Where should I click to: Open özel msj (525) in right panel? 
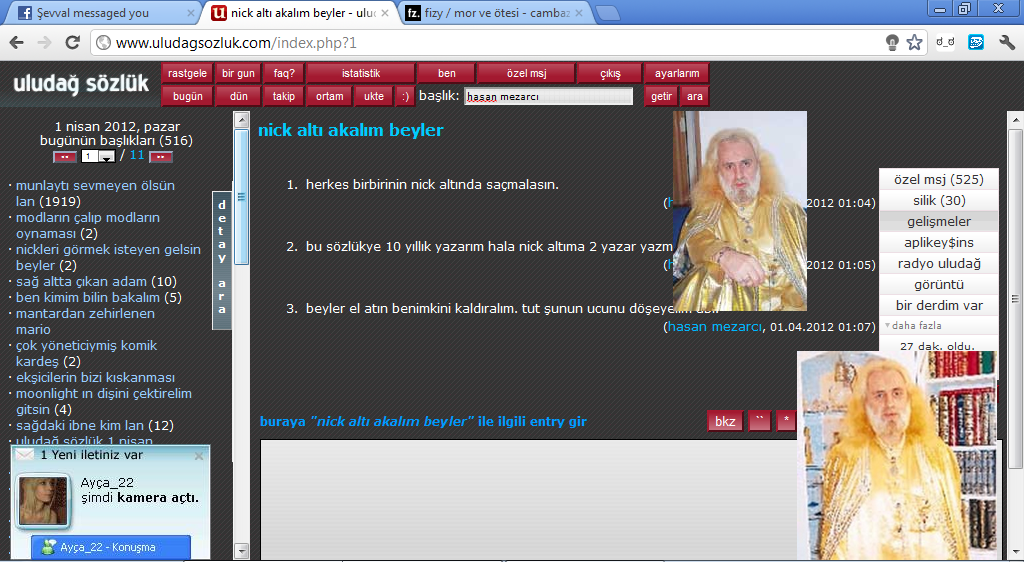tap(939, 179)
